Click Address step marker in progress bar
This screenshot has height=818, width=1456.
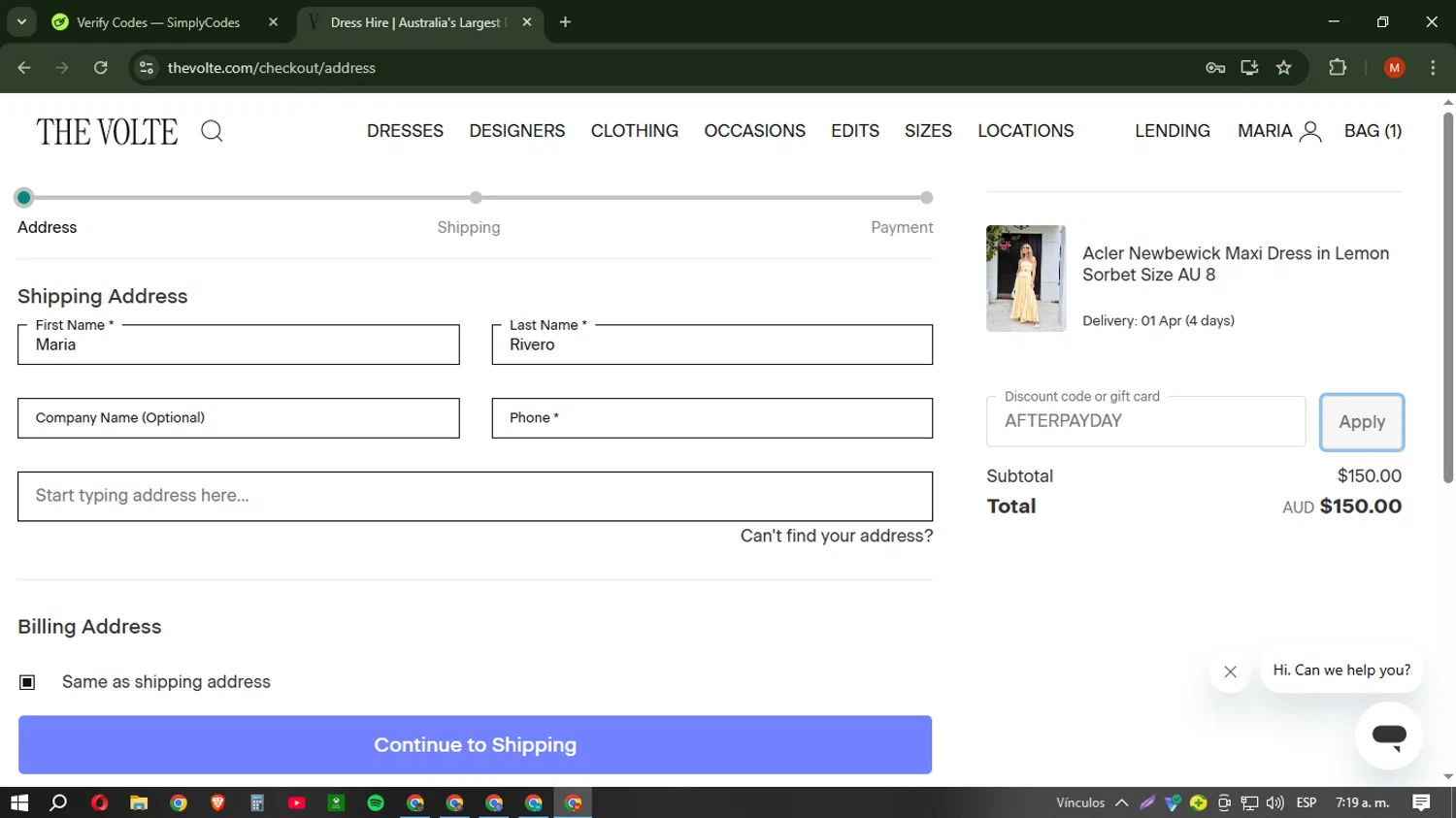point(24,198)
